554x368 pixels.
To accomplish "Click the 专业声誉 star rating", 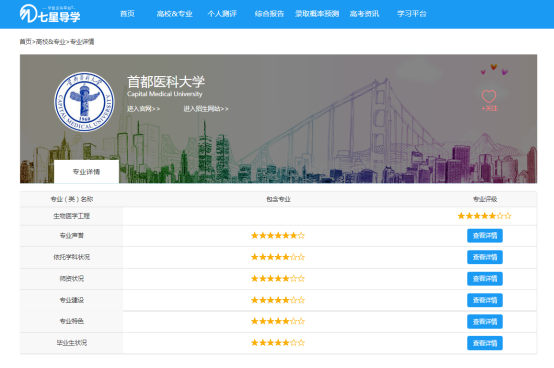I will [x=278, y=236].
